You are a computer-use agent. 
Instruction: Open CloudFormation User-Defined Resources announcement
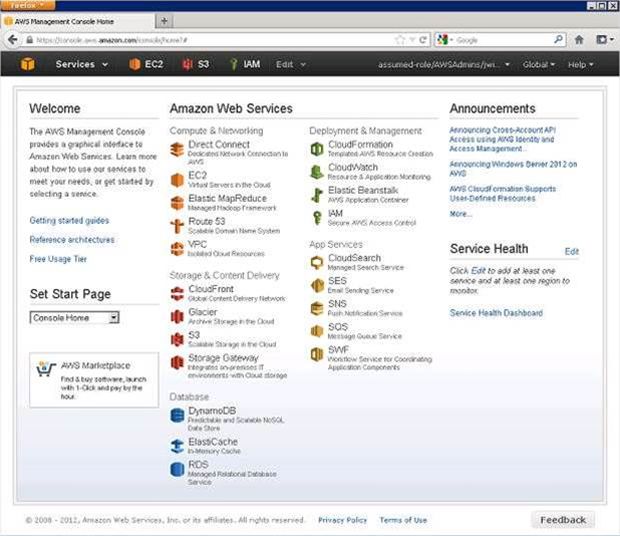point(503,194)
